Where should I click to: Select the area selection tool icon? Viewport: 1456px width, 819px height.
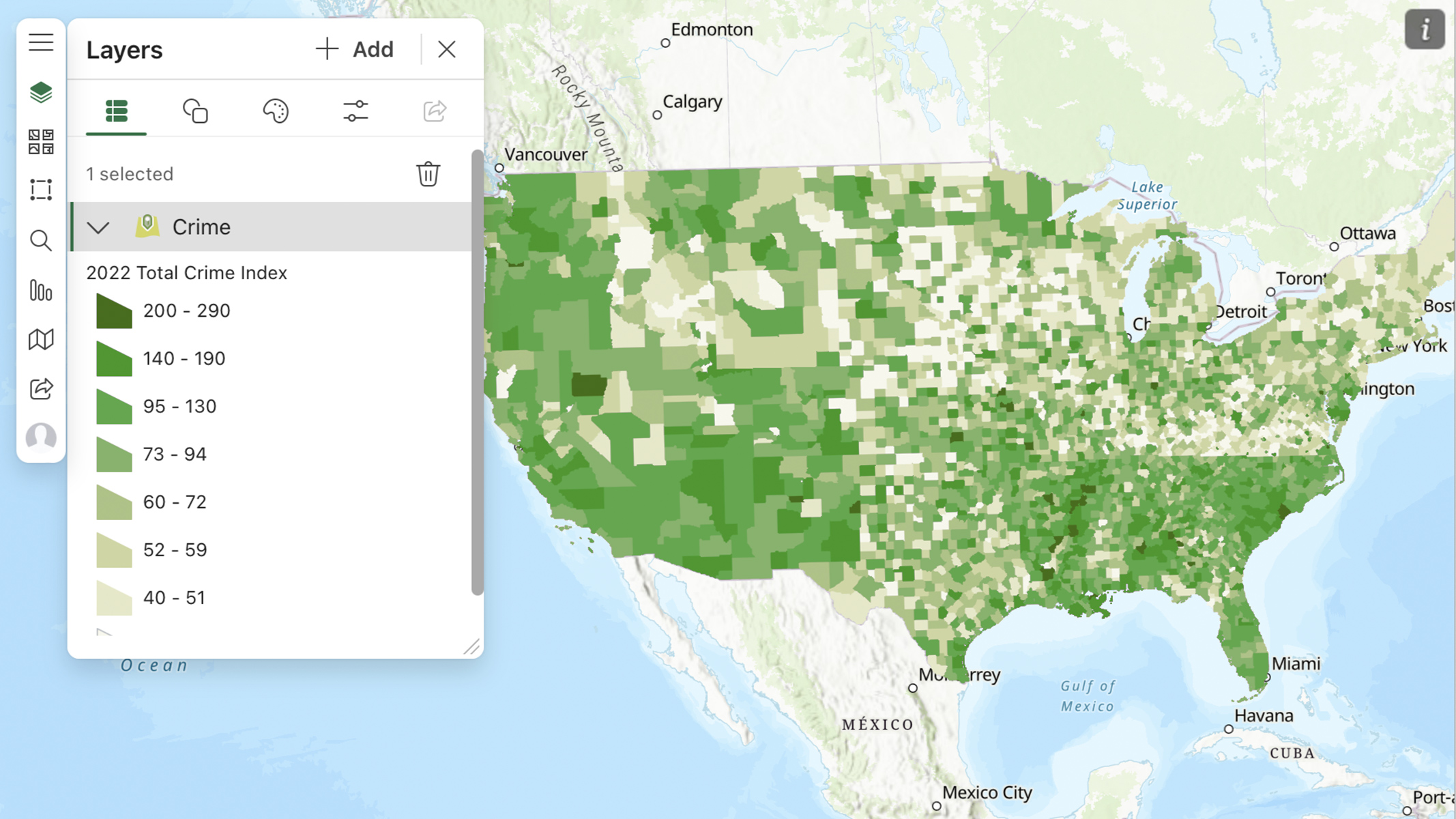(41, 190)
